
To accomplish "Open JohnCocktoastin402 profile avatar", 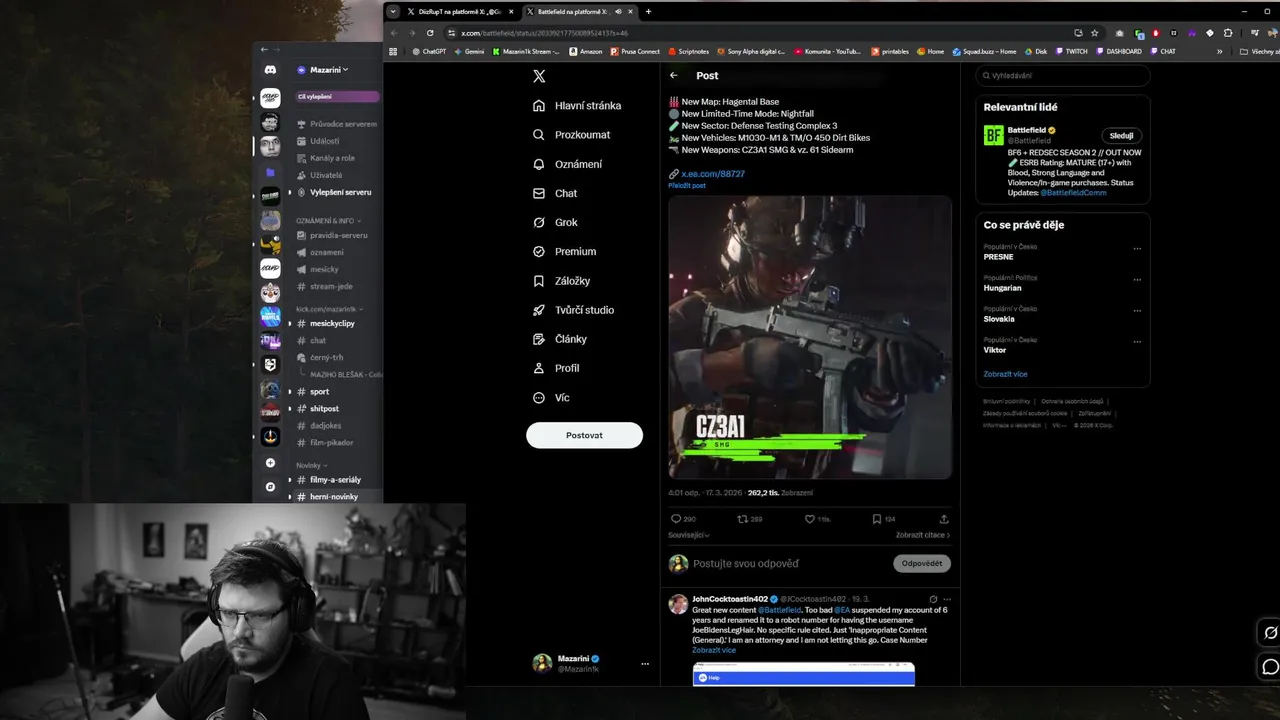I will [x=678, y=603].
